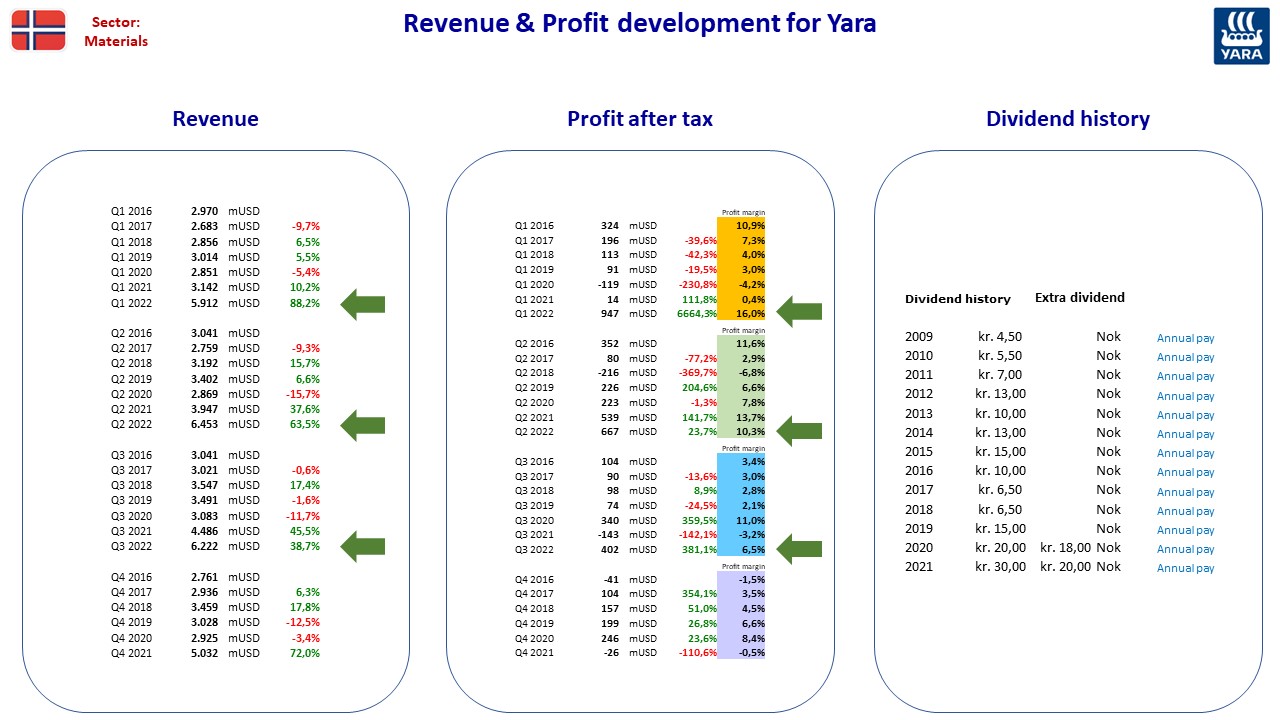
Task: Open the 2020 Annual pay link
Action: [x=1185, y=549]
